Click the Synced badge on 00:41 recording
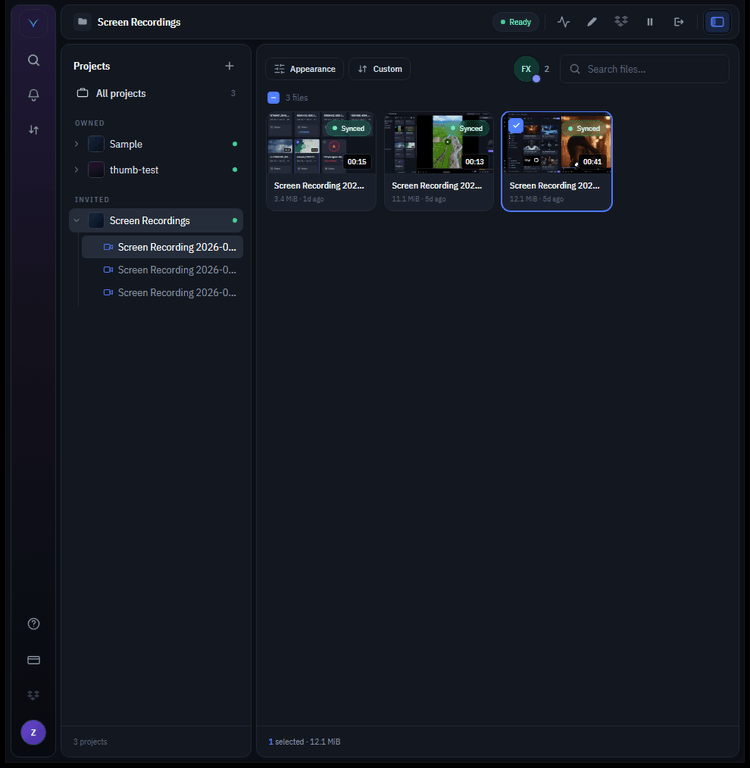The height and width of the screenshot is (768, 750). tap(584, 128)
